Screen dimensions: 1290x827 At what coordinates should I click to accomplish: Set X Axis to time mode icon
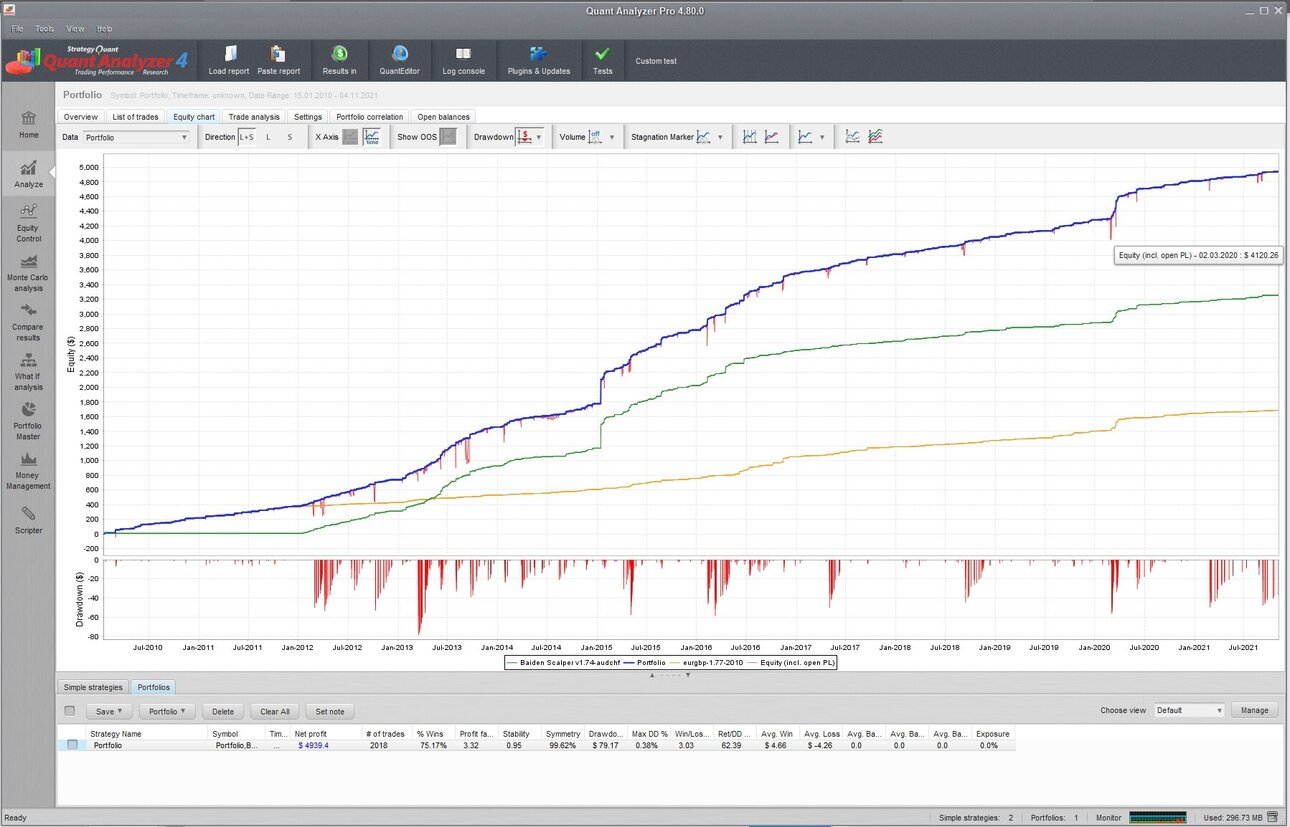(x=372, y=137)
